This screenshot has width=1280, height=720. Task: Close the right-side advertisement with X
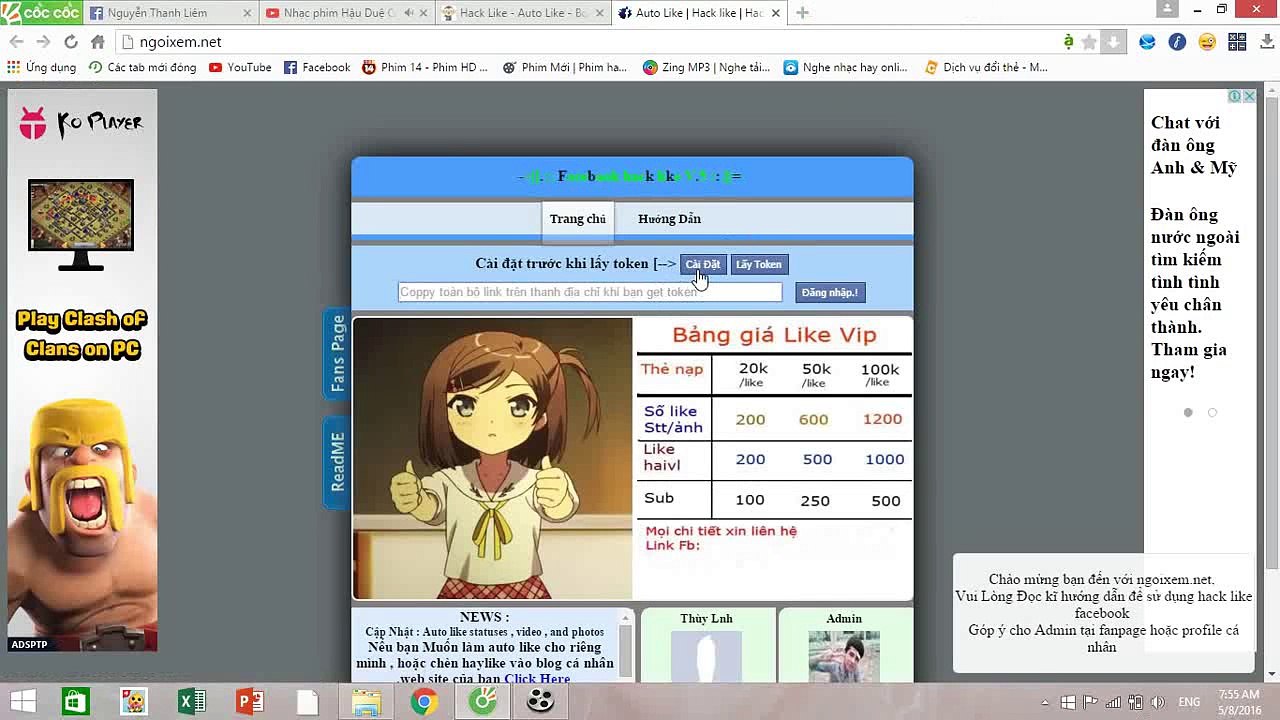pos(1249,96)
